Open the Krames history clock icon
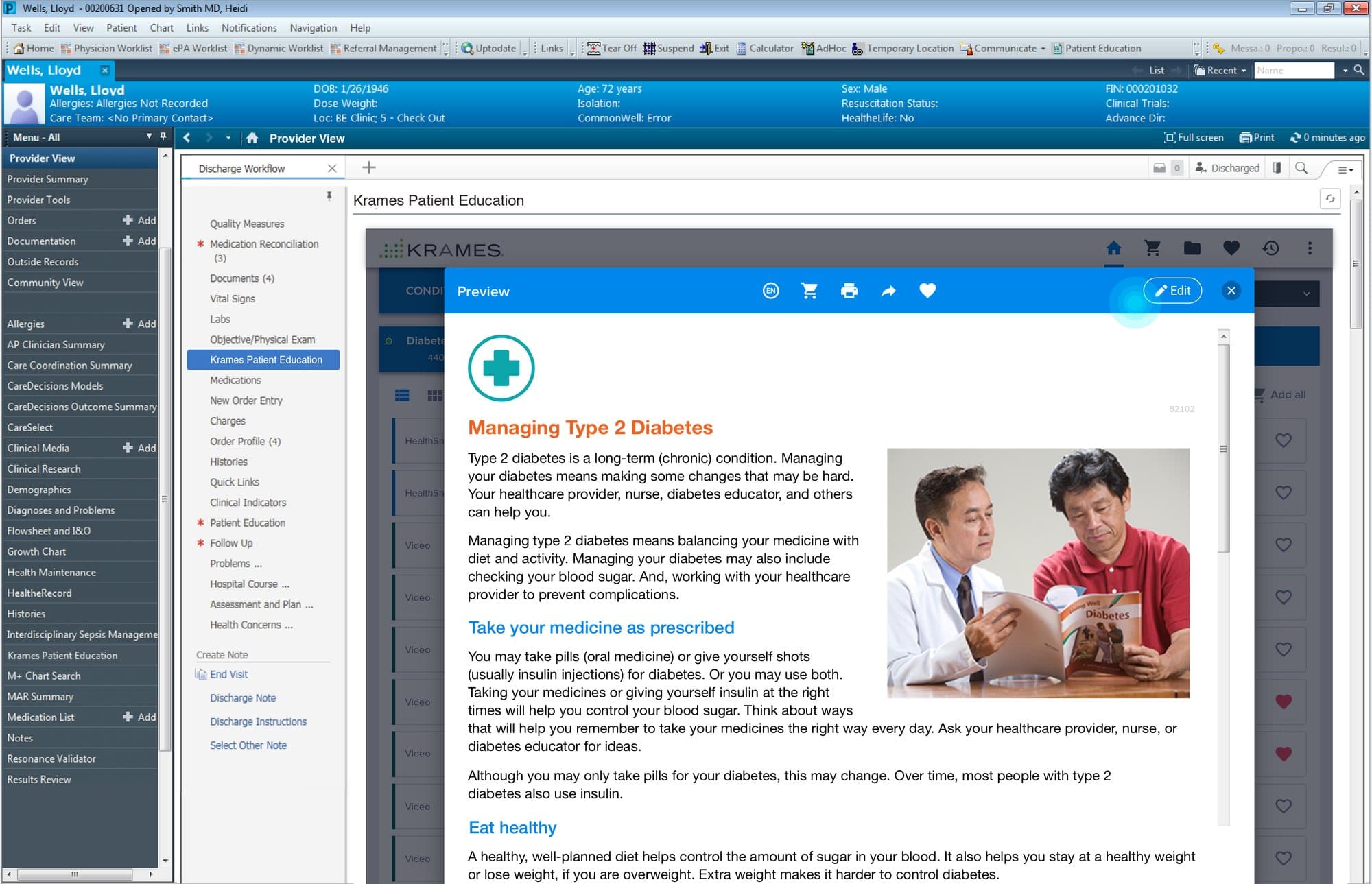The height and width of the screenshot is (884, 1372). (1270, 248)
